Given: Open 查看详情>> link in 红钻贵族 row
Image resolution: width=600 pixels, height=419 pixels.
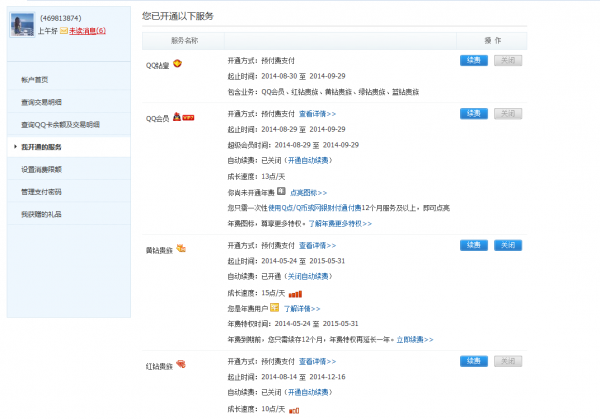Looking at the screenshot, I should coord(317,362).
